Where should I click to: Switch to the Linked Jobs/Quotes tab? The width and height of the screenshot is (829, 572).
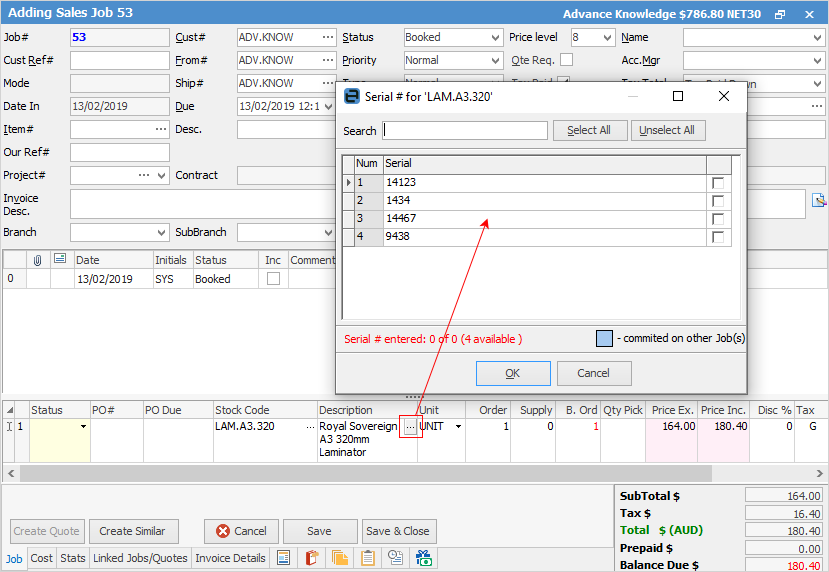140,558
